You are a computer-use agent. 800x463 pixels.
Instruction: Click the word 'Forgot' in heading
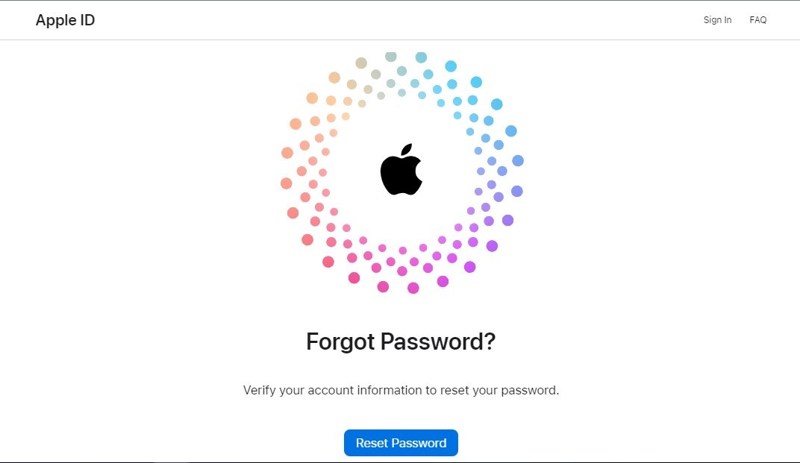coord(340,341)
